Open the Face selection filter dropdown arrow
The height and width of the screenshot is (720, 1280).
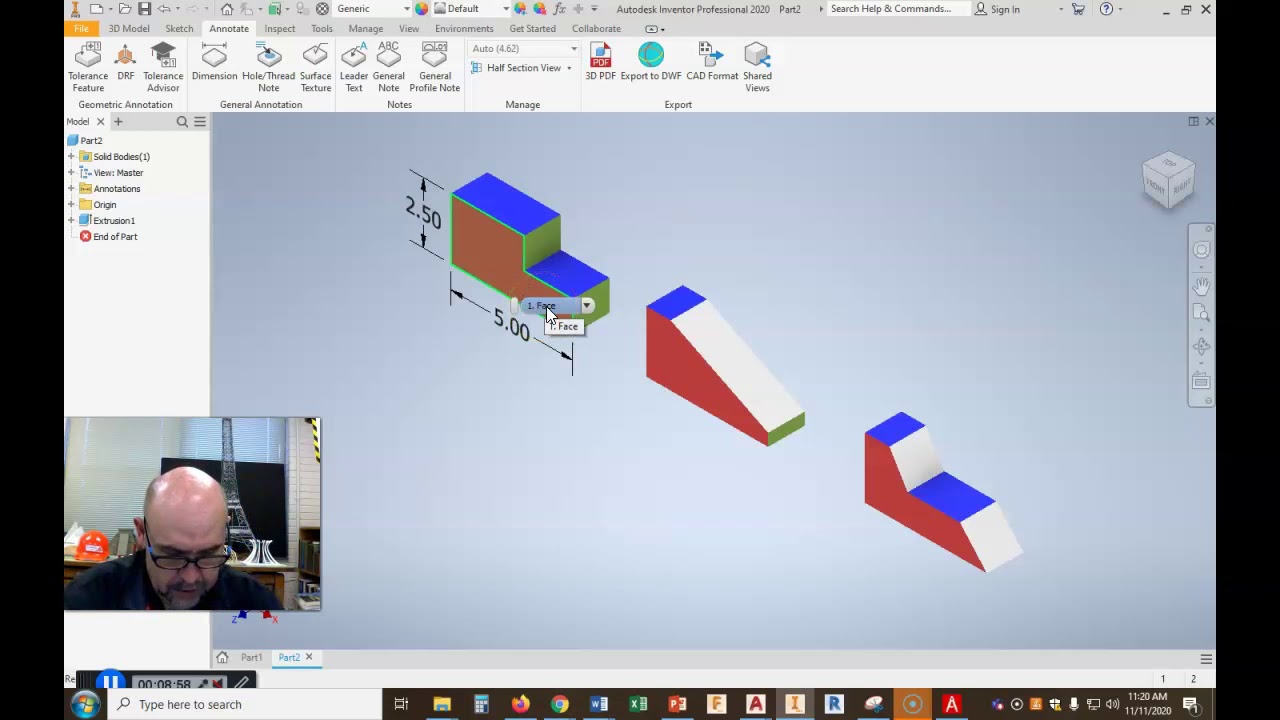coord(587,306)
